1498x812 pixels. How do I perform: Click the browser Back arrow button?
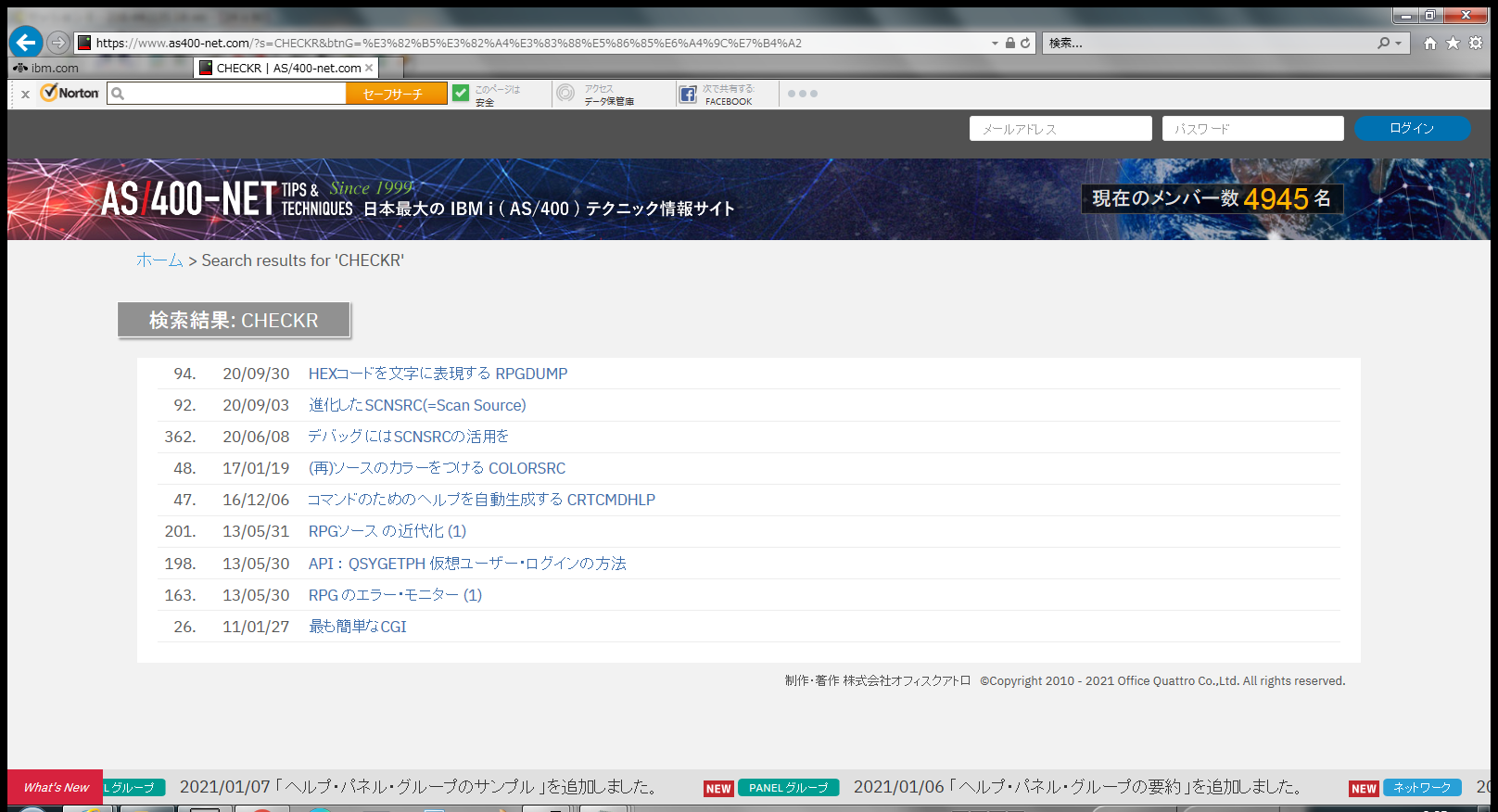click(x=26, y=42)
